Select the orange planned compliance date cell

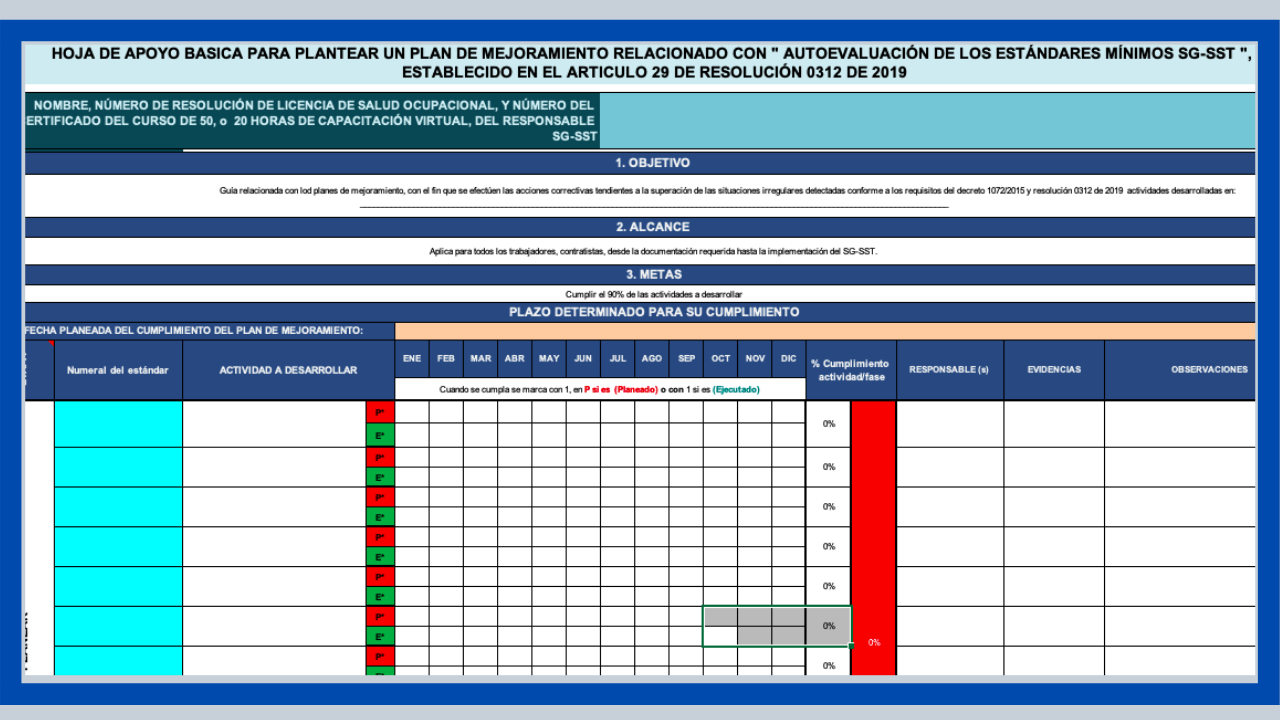click(x=825, y=331)
